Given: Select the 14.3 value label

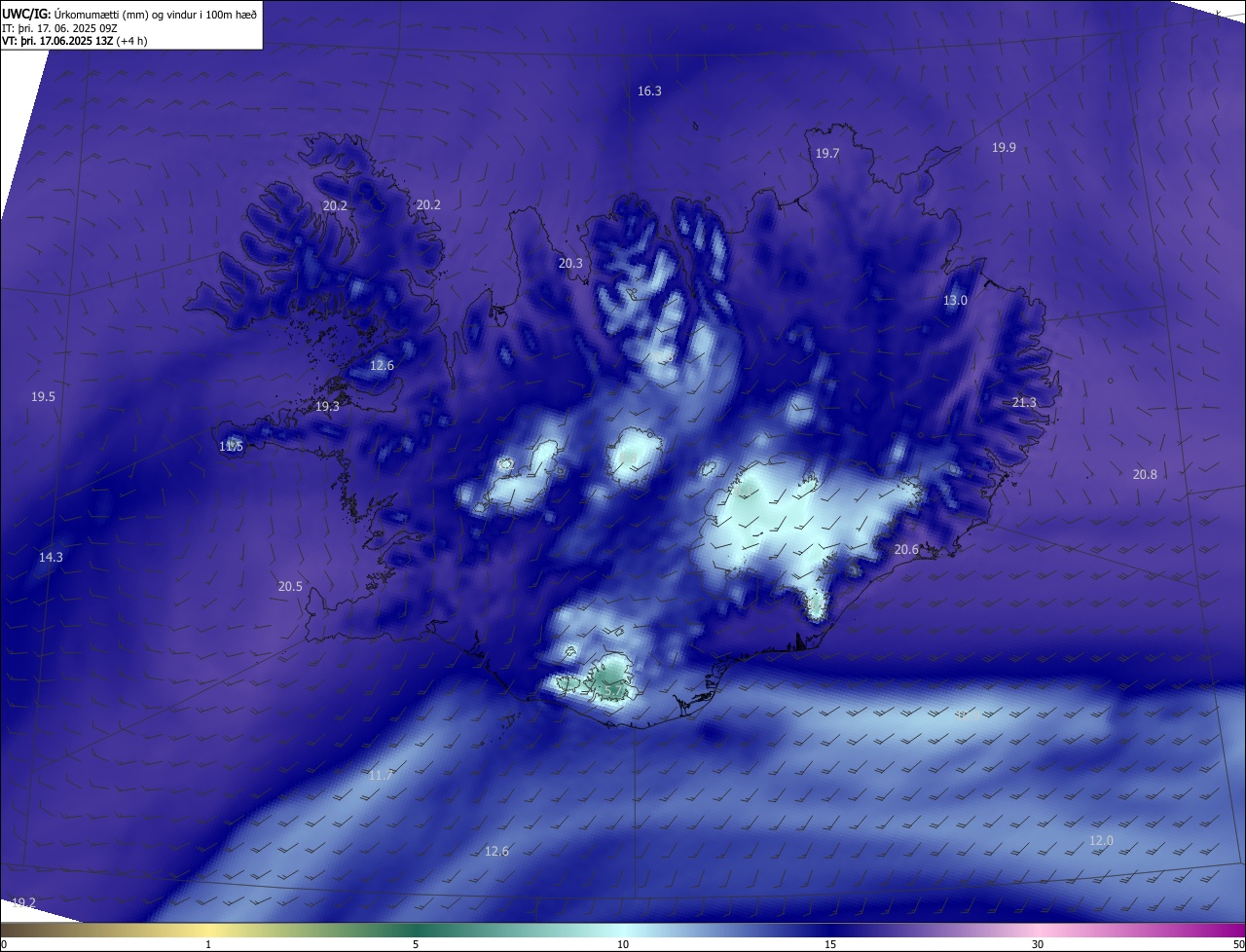Looking at the screenshot, I should (51, 557).
